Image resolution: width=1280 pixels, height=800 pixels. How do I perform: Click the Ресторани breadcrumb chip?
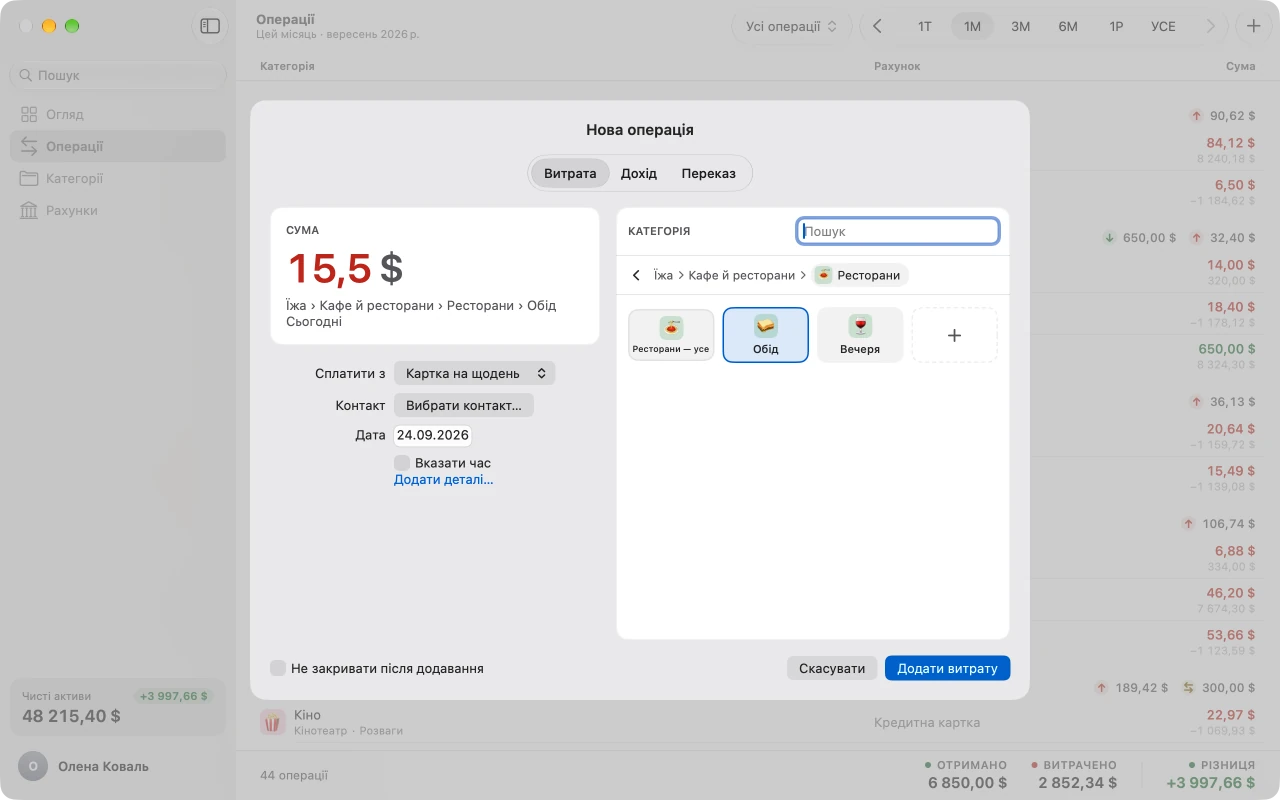[x=860, y=275]
